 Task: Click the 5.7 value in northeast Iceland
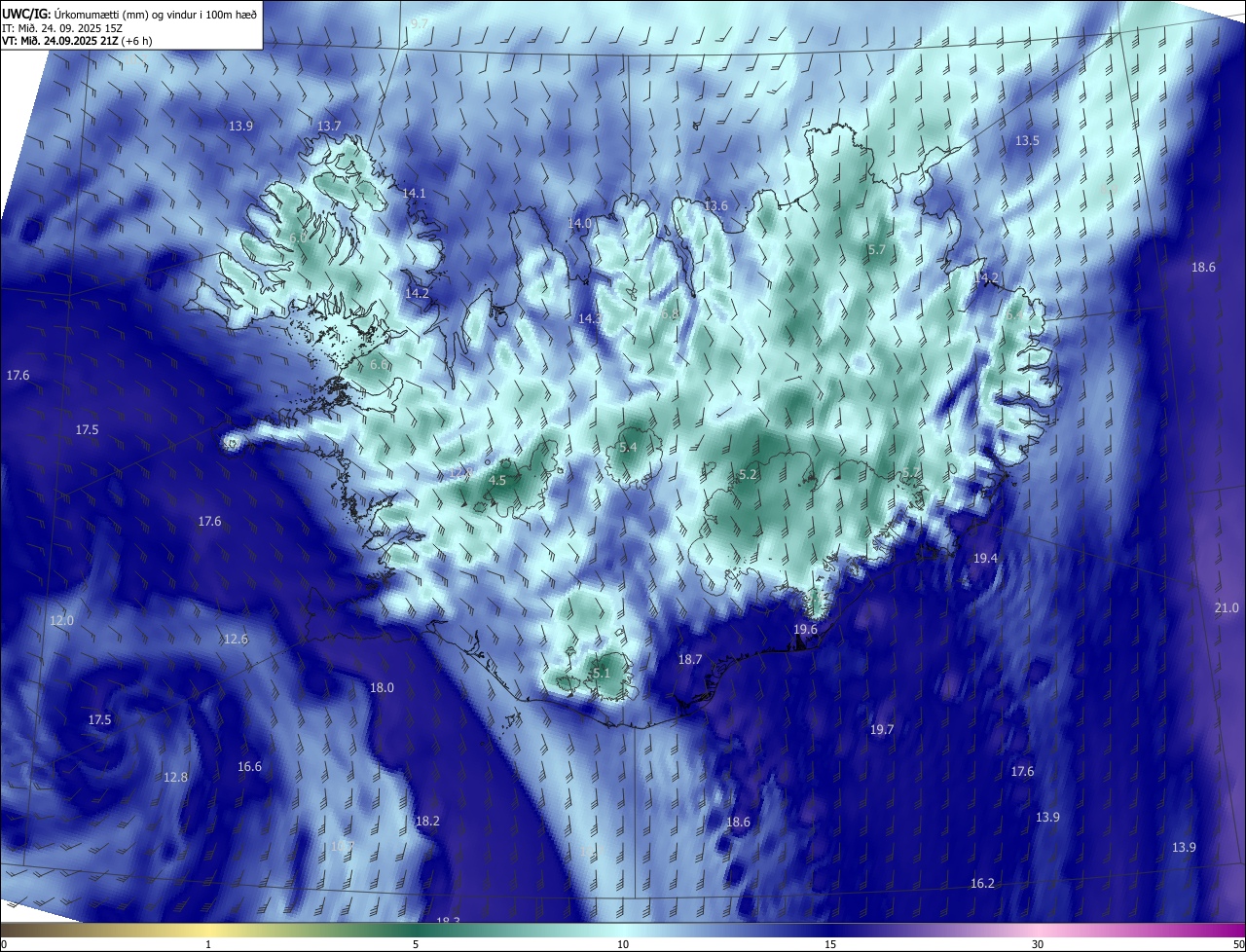pyautogui.click(x=877, y=250)
